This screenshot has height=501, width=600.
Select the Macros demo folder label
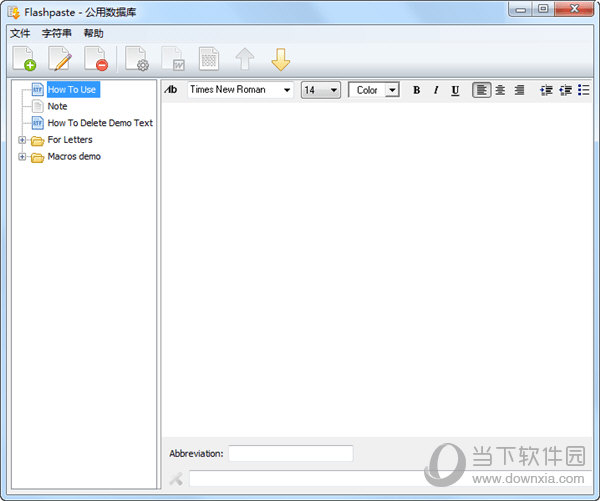click(x=74, y=157)
